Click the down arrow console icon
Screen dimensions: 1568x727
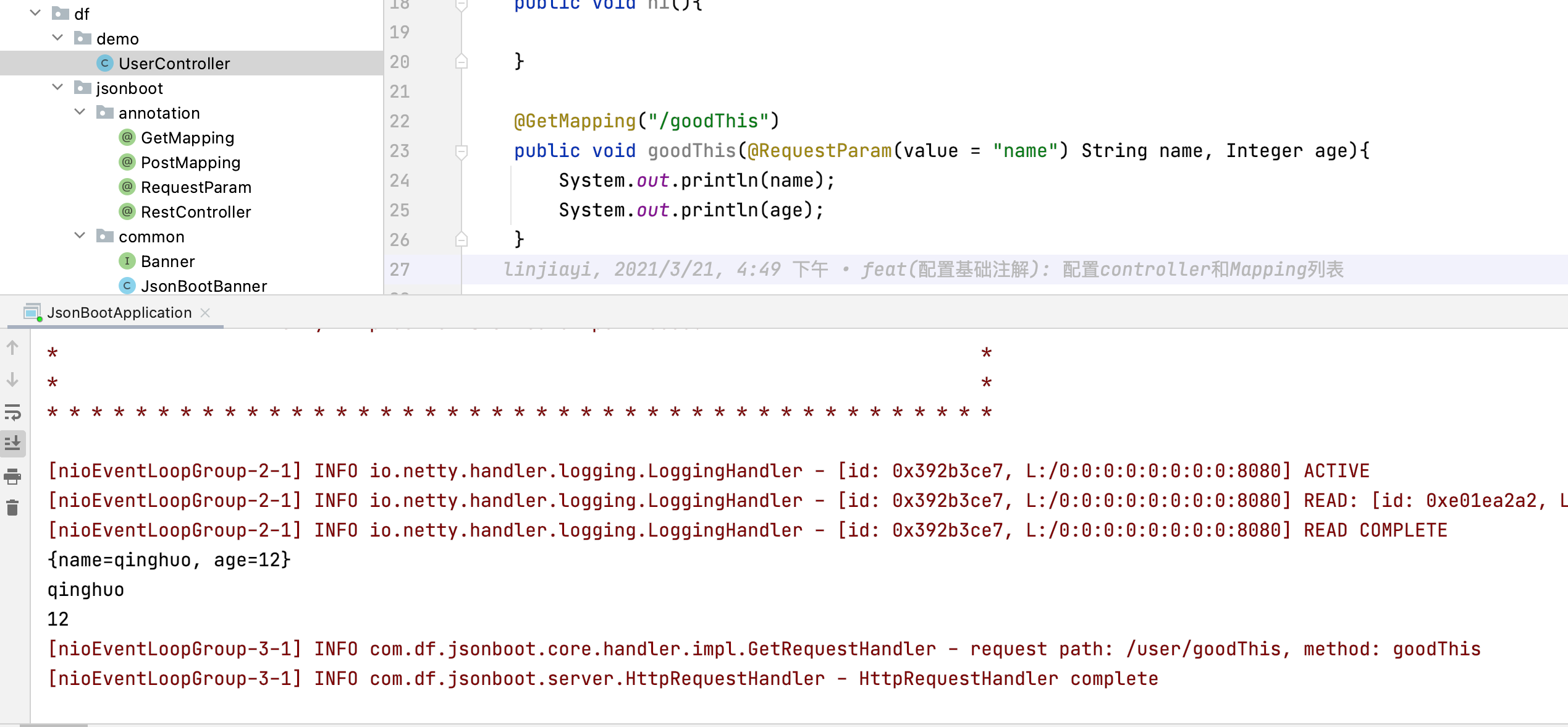click(12, 380)
